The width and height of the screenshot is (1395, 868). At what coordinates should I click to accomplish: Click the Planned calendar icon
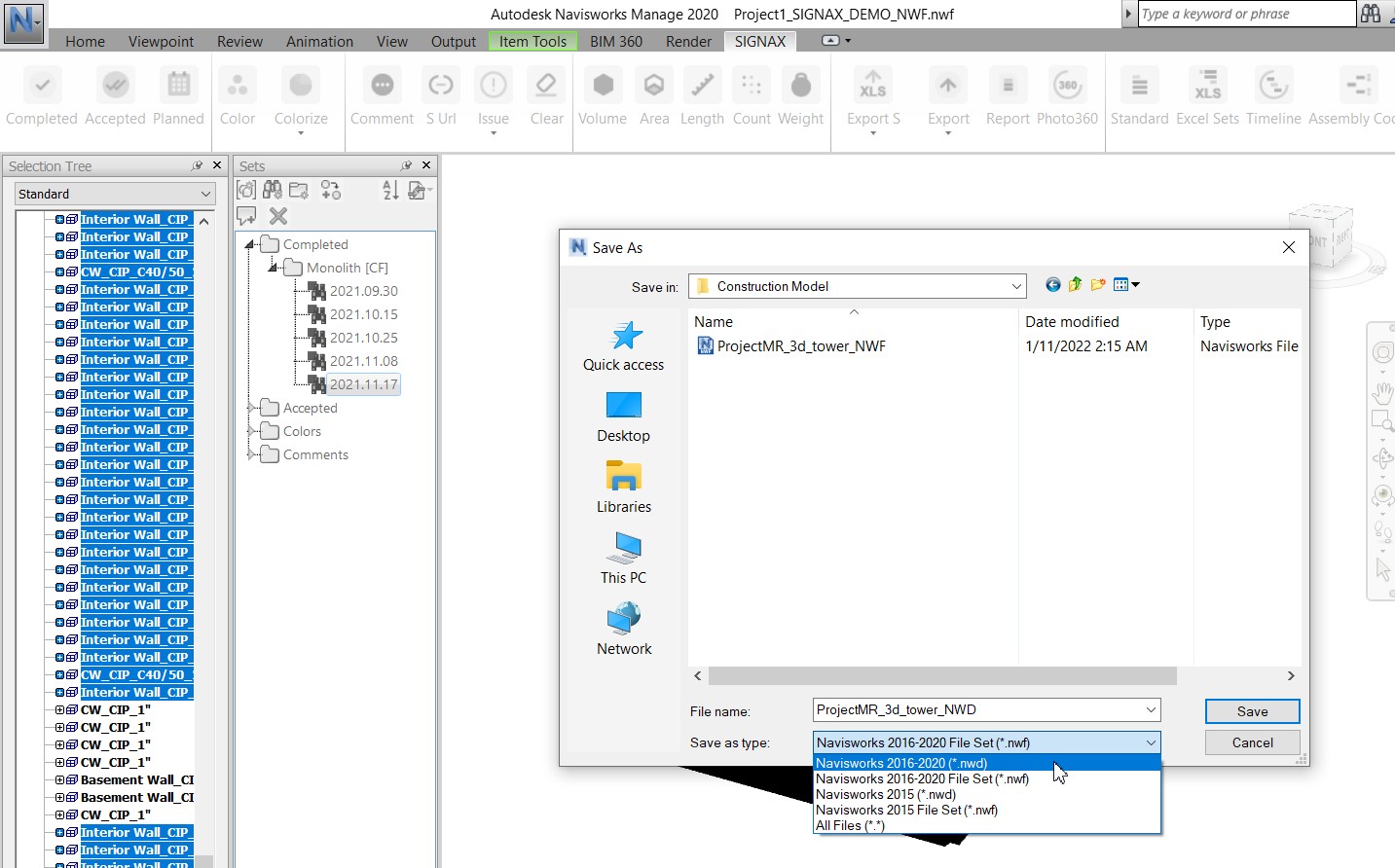pos(179,86)
